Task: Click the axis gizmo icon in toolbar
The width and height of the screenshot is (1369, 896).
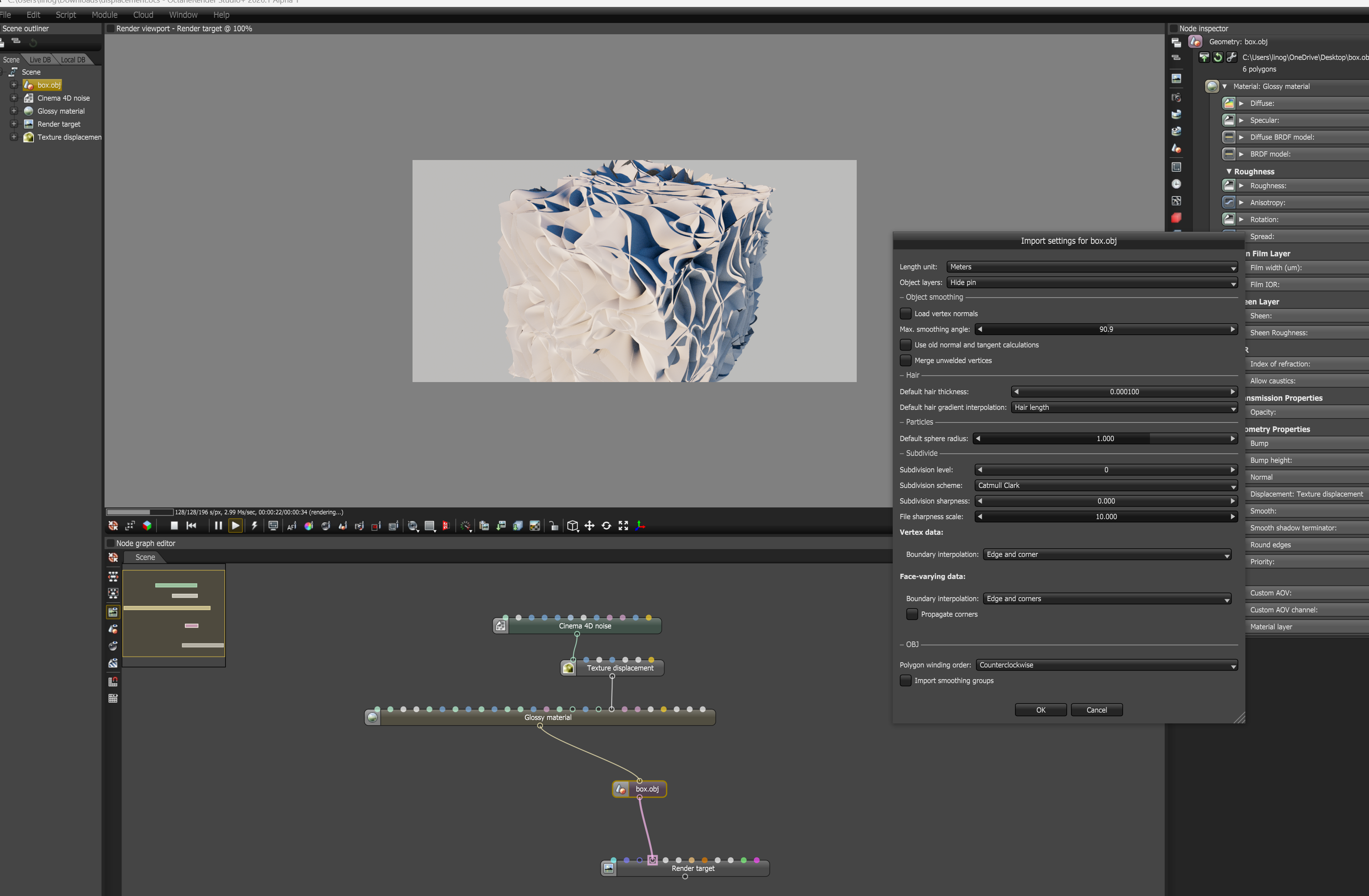Action: (x=640, y=526)
